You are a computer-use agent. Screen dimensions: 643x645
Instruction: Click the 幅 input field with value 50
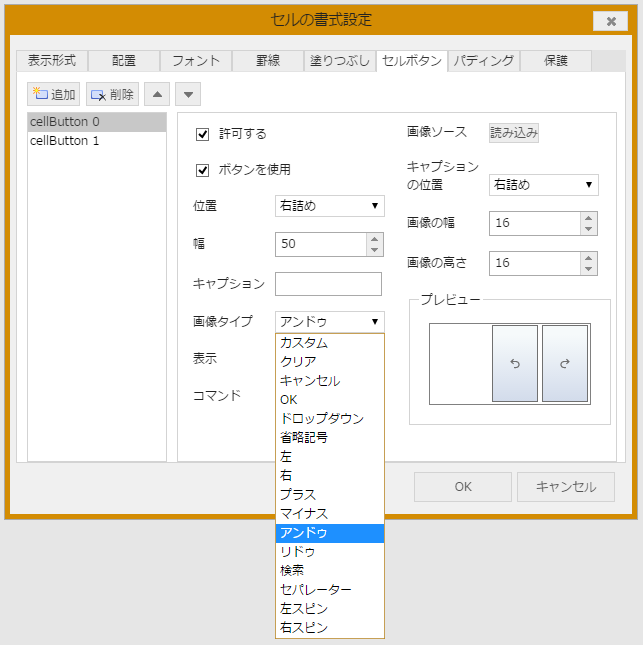321,244
